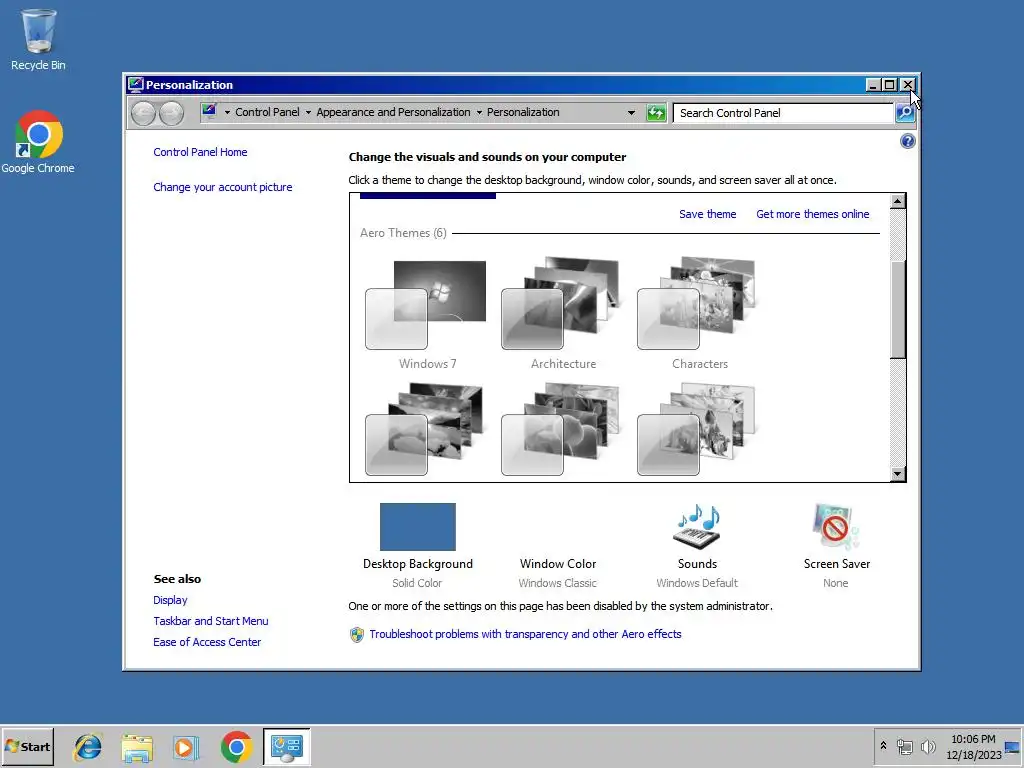This screenshot has width=1024, height=768.
Task: Show hidden tray icons
Action: (x=884, y=746)
